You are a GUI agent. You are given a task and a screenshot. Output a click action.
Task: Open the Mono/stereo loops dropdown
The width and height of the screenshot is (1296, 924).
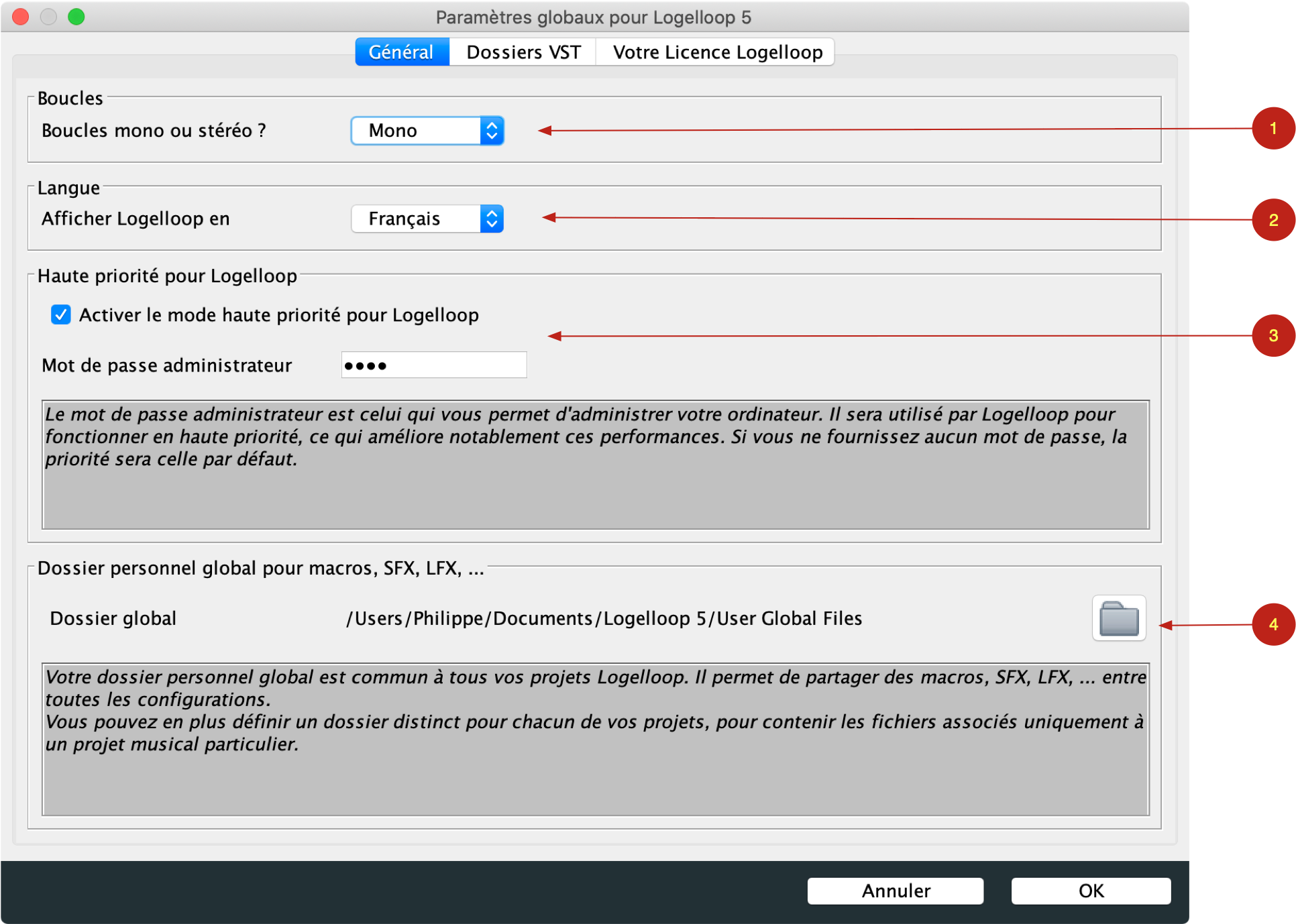pos(427,131)
